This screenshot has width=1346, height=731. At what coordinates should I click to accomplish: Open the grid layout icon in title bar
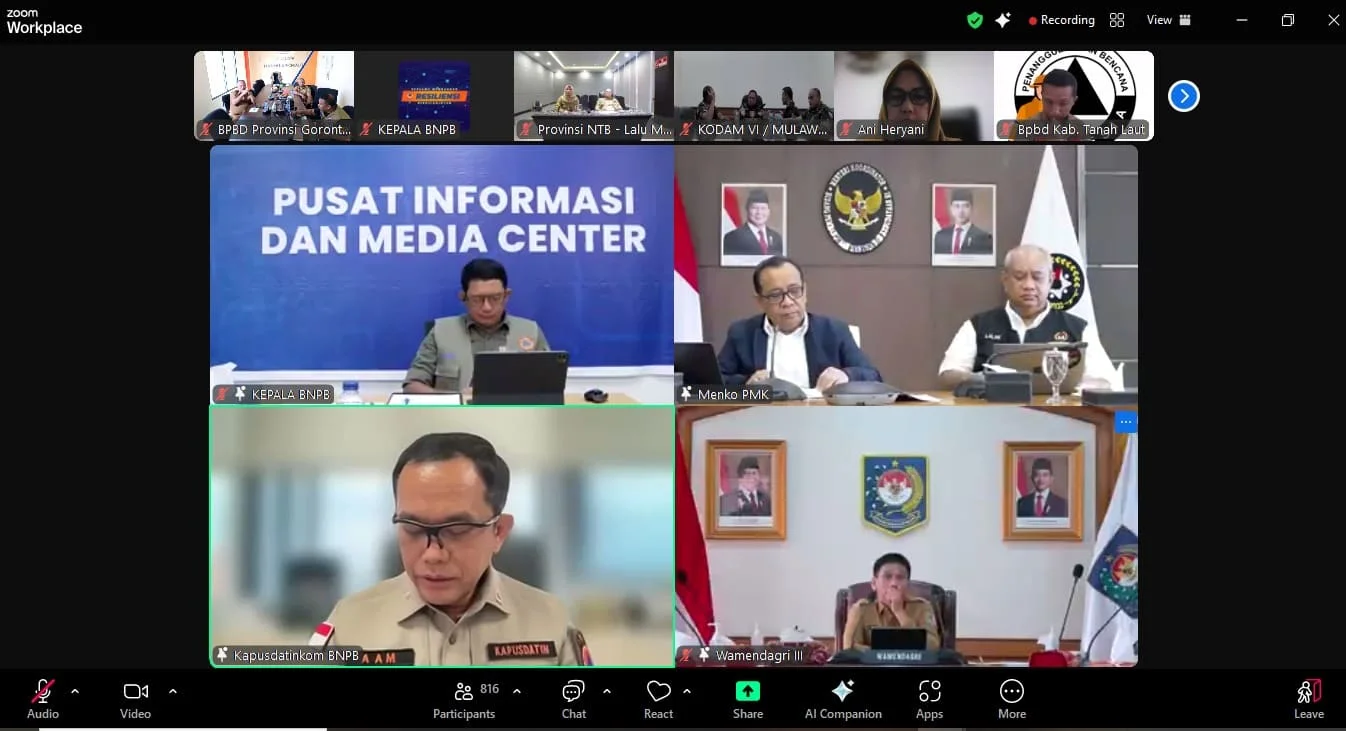pos(1117,20)
